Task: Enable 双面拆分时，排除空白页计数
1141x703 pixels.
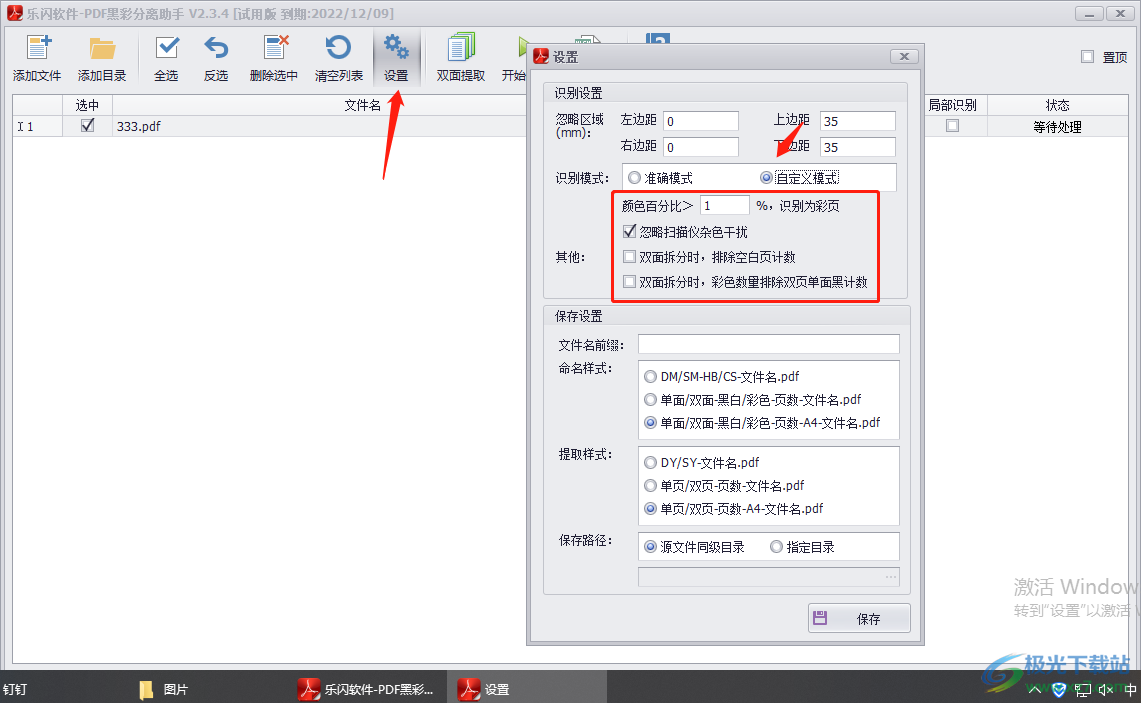Action: 630,257
